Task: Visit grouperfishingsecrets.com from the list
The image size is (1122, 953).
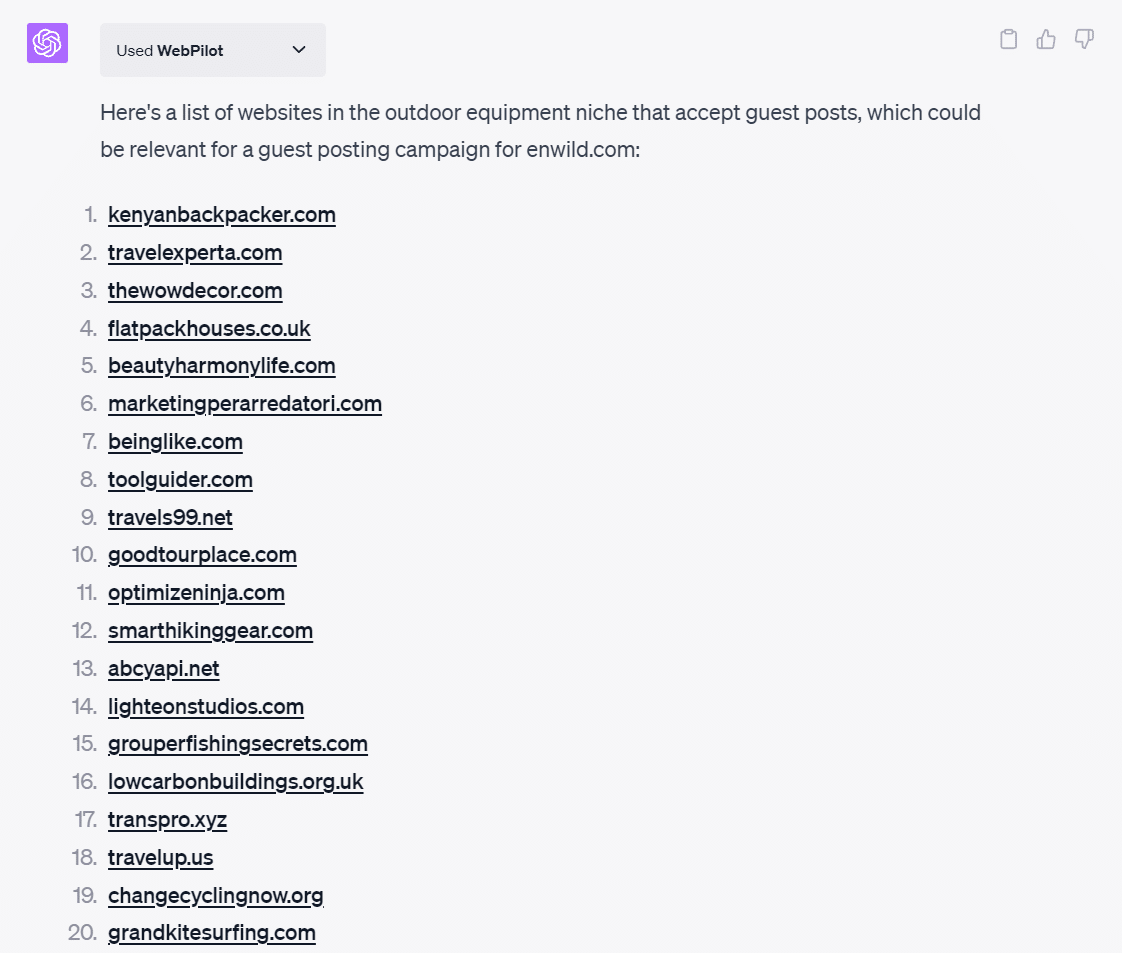Action: (x=237, y=744)
